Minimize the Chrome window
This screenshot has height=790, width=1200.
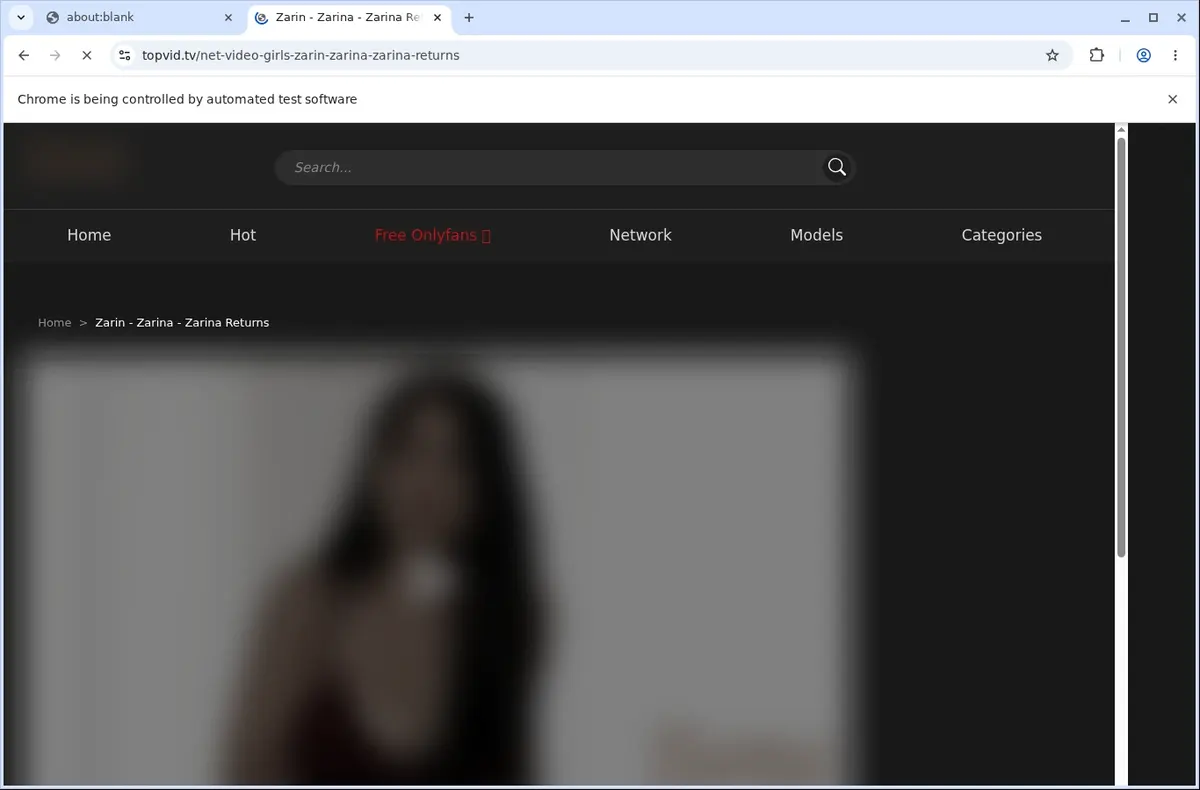click(1126, 17)
